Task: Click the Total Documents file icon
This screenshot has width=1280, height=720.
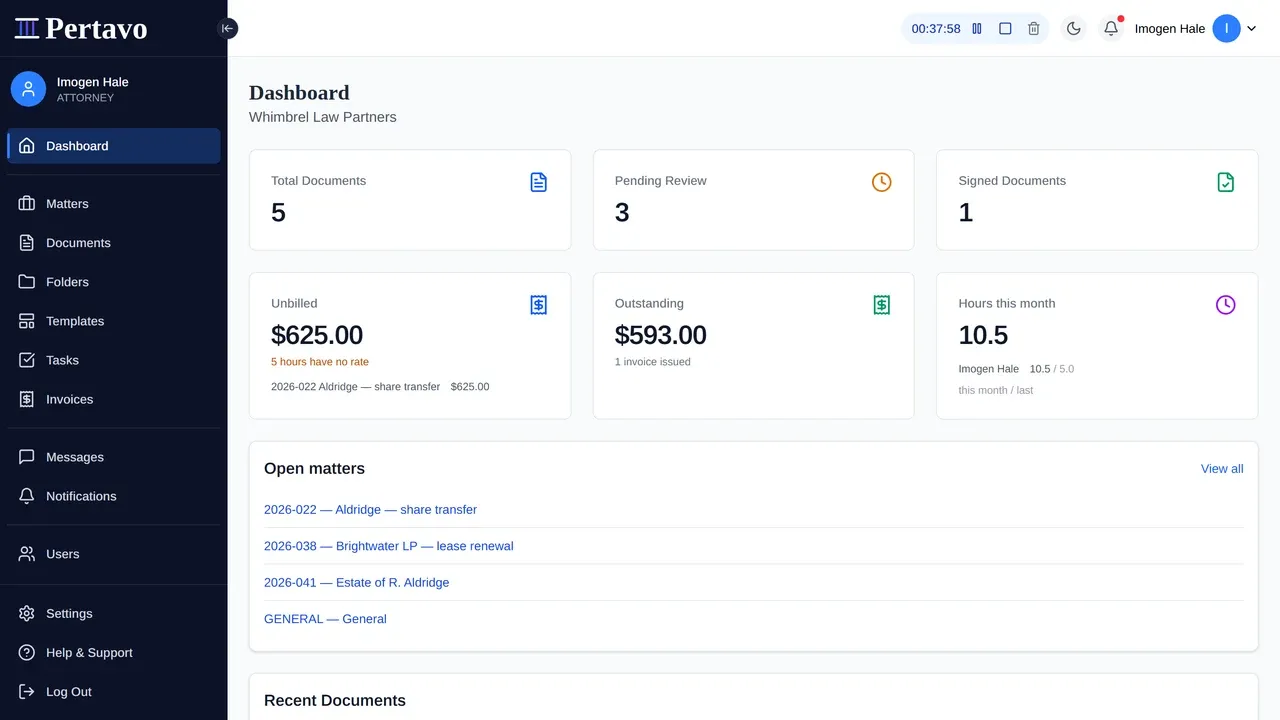Action: coord(538,182)
